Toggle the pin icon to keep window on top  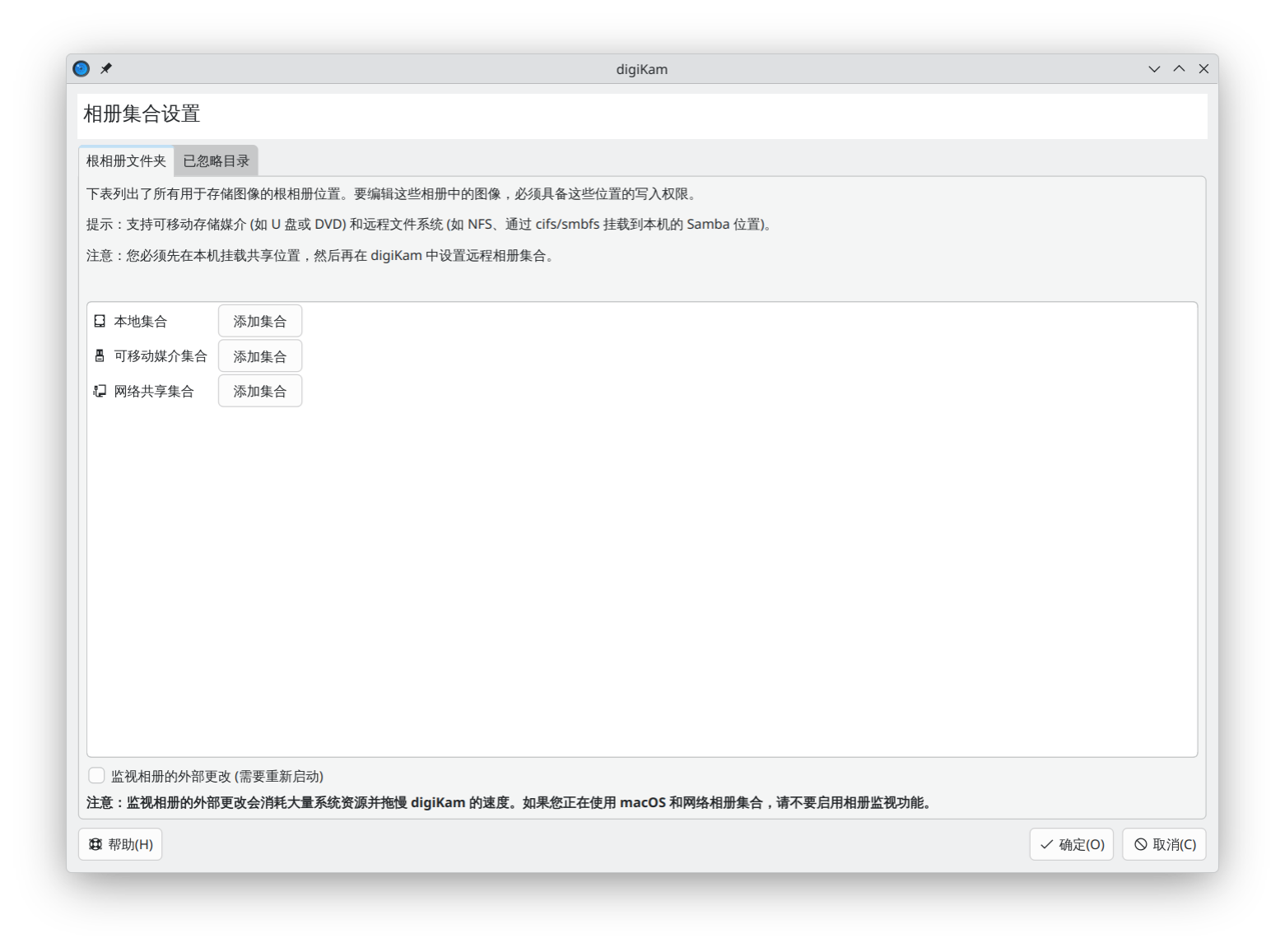[106, 69]
